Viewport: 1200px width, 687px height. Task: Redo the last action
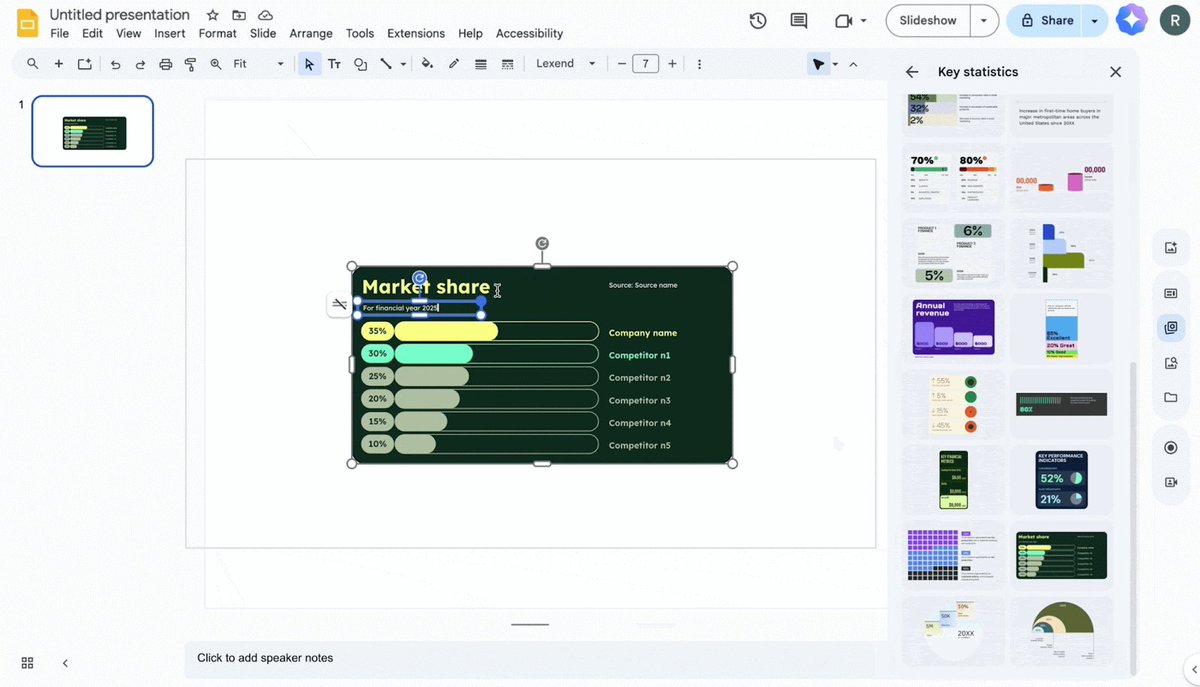coord(140,63)
